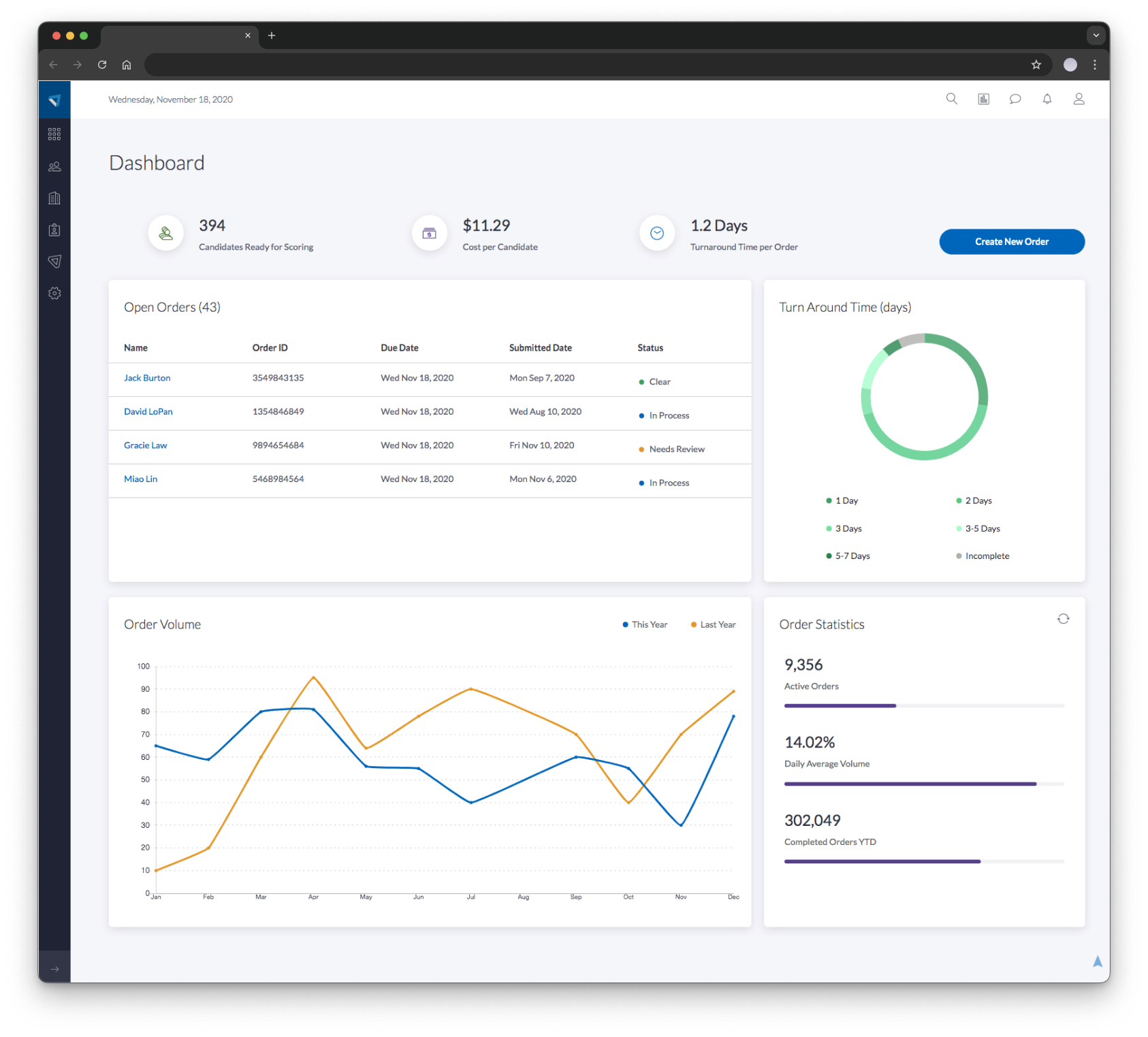The width and height of the screenshot is (1148, 1037).
Task: Click the Active Orders progress bar
Action: (x=924, y=706)
